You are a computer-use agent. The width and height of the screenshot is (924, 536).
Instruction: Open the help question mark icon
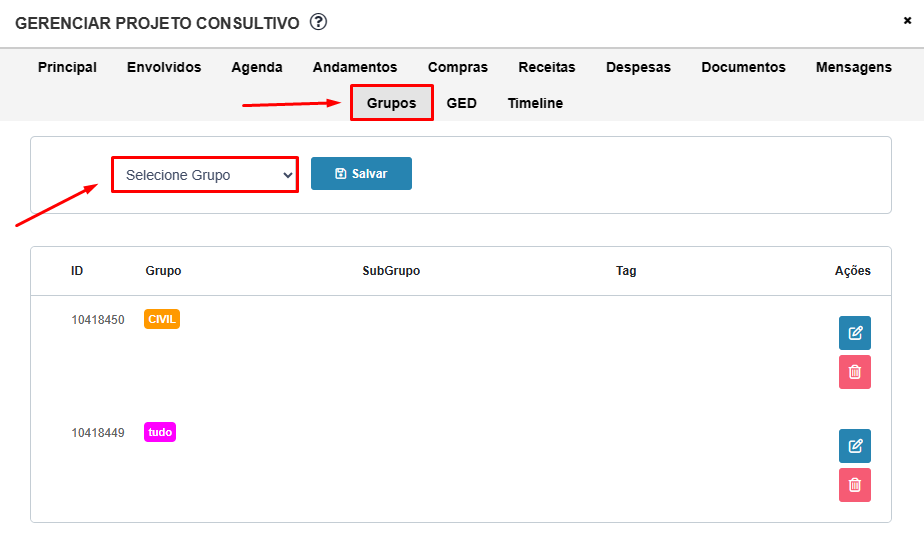[318, 22]
